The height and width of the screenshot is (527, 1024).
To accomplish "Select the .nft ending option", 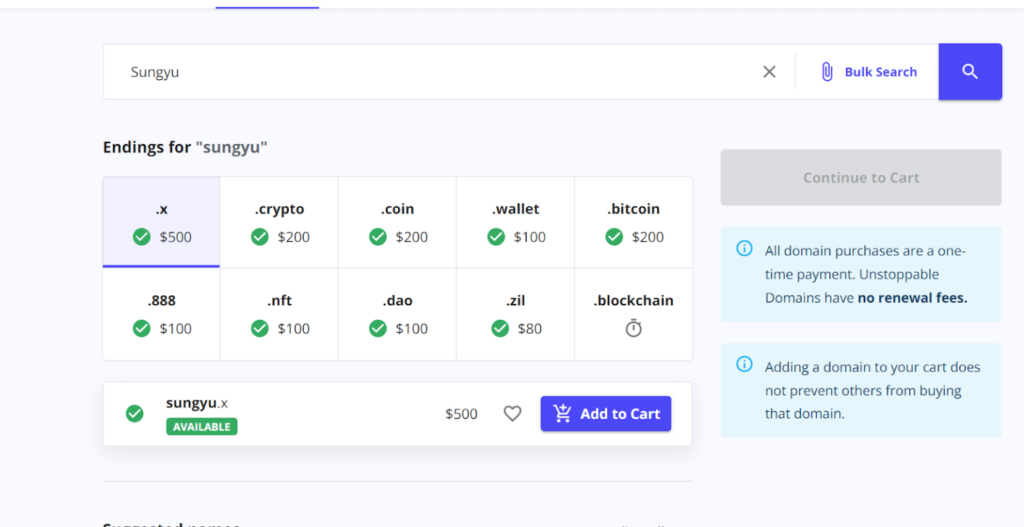I will click(279, 314).
